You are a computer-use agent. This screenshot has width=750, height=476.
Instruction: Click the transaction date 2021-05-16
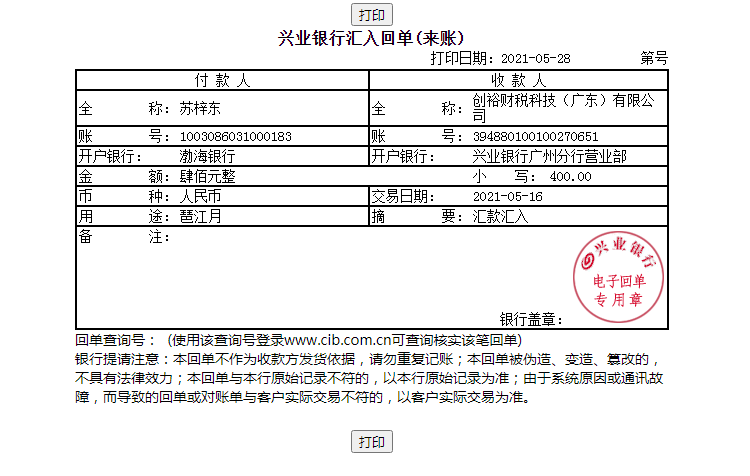[507, 197]
